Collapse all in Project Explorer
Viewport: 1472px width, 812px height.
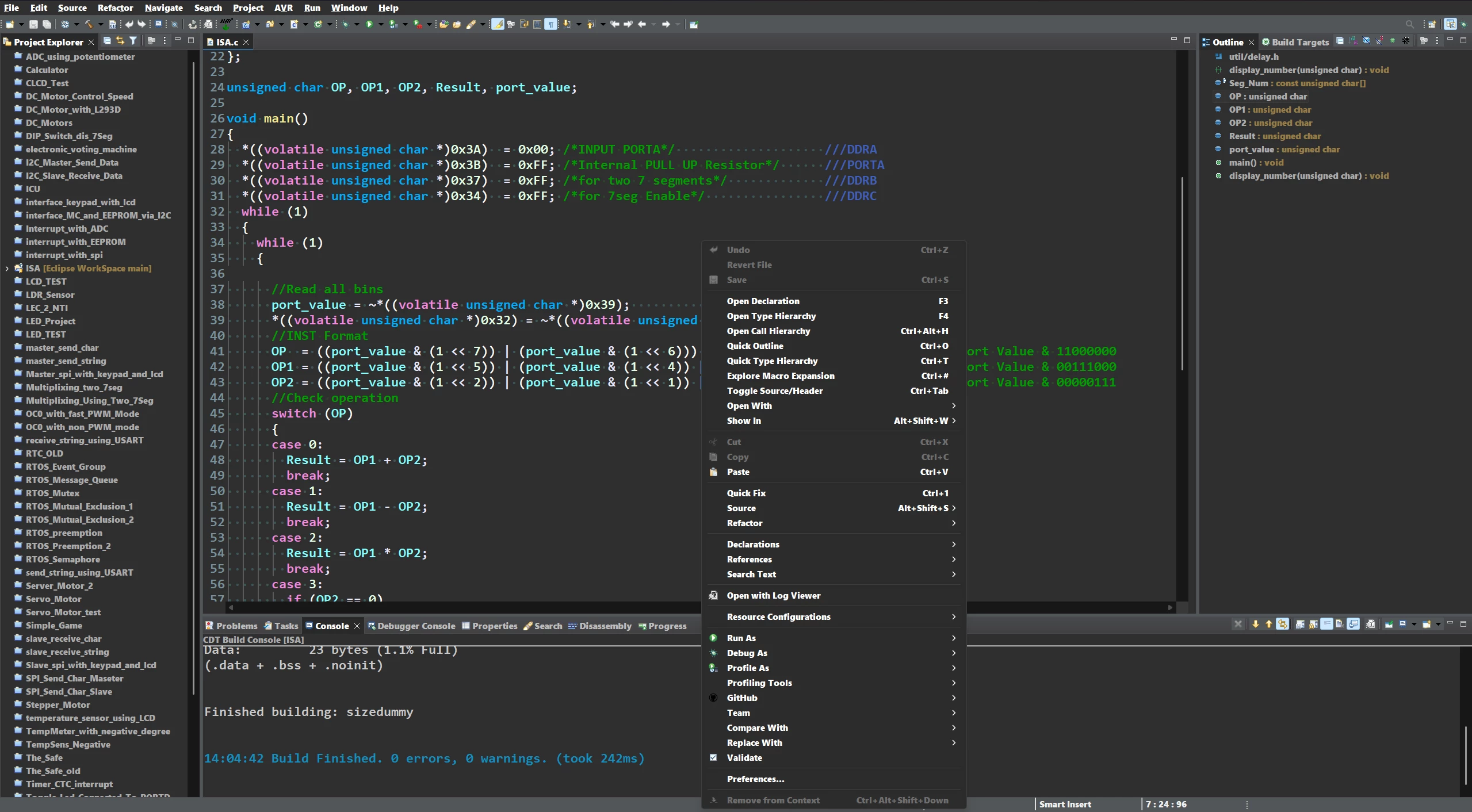coord(107,40)
